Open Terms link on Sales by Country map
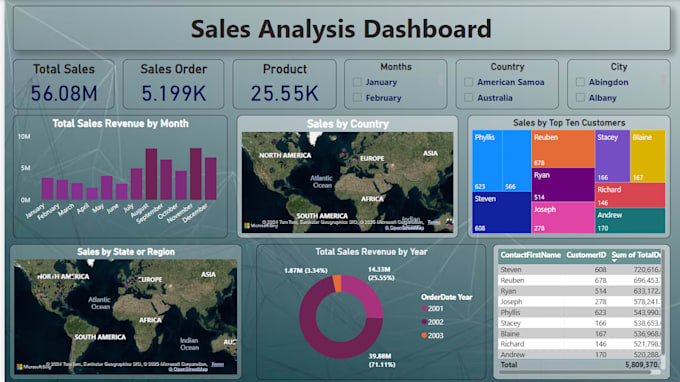 tap(433, 222)
